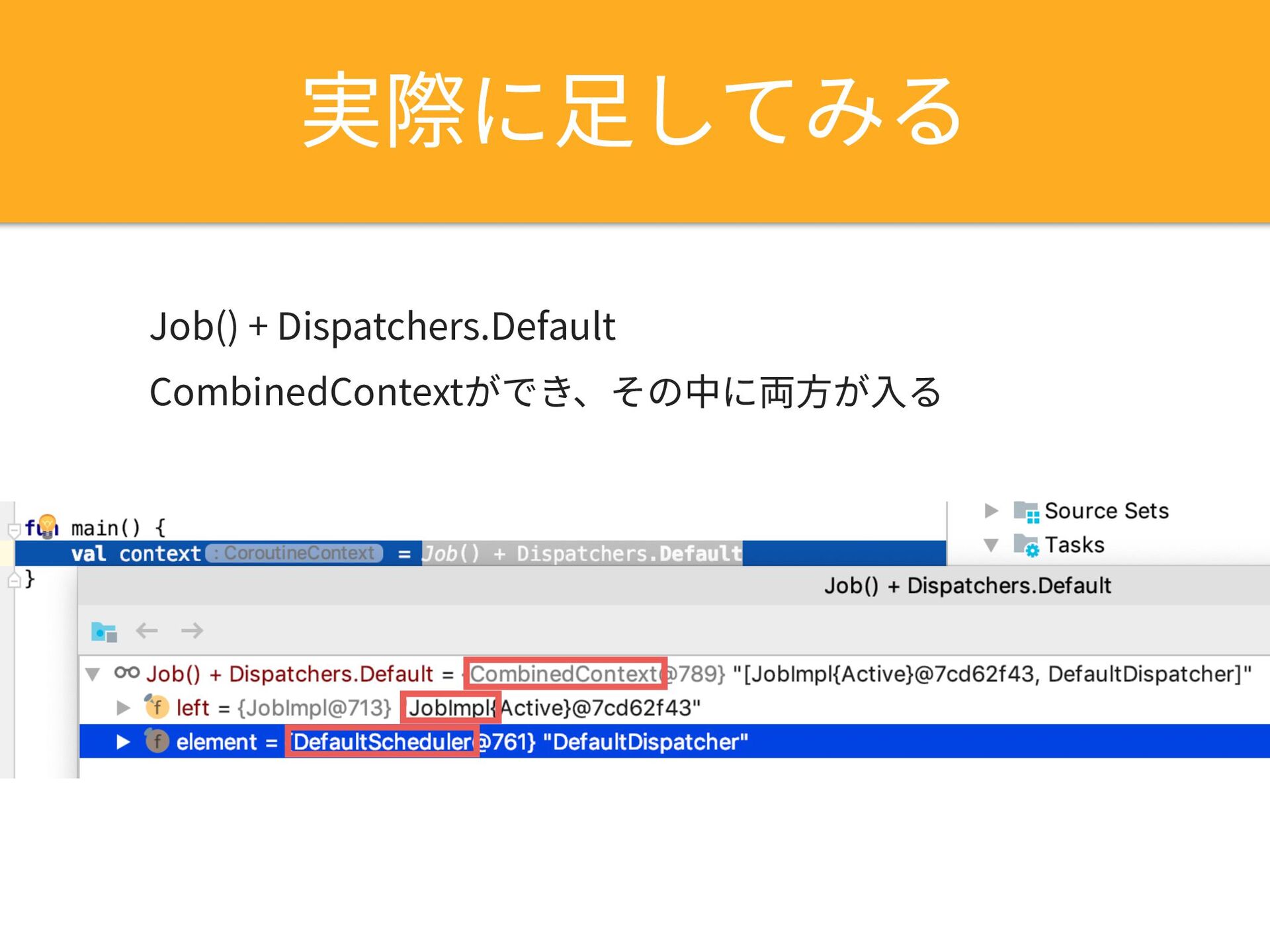Click the blue folder view icon in popup toolbar
This screenshot has width=1270, height=952.
pos(104,632)
